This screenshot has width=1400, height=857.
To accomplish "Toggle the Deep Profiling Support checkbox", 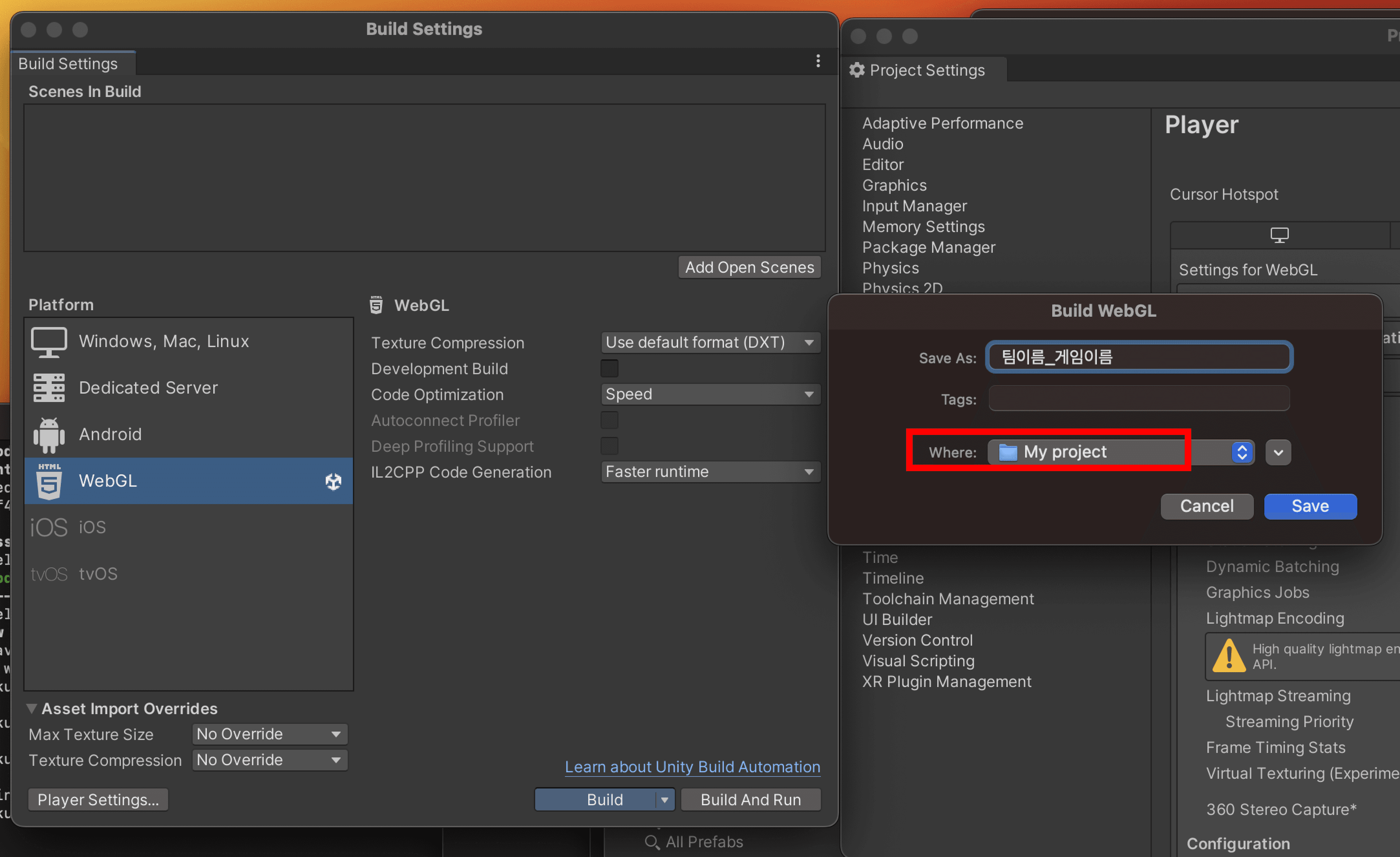I will 609,447.
